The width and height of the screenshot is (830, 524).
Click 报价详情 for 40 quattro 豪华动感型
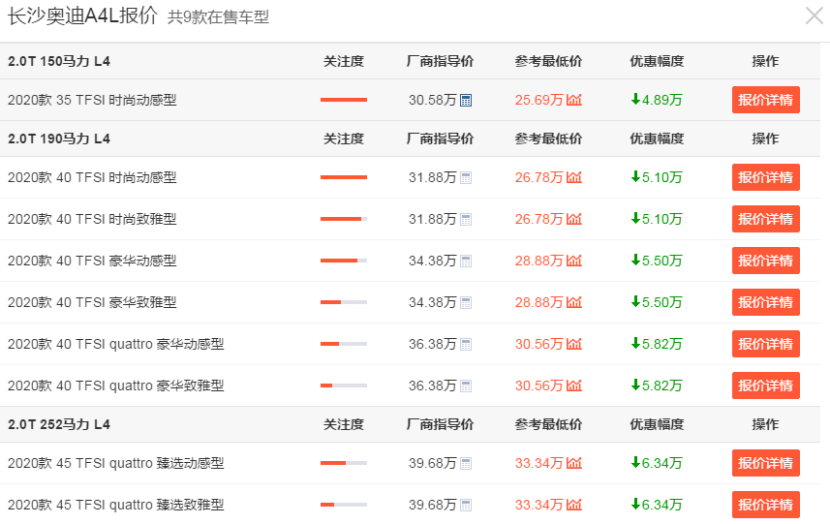[x=765, y=344]
